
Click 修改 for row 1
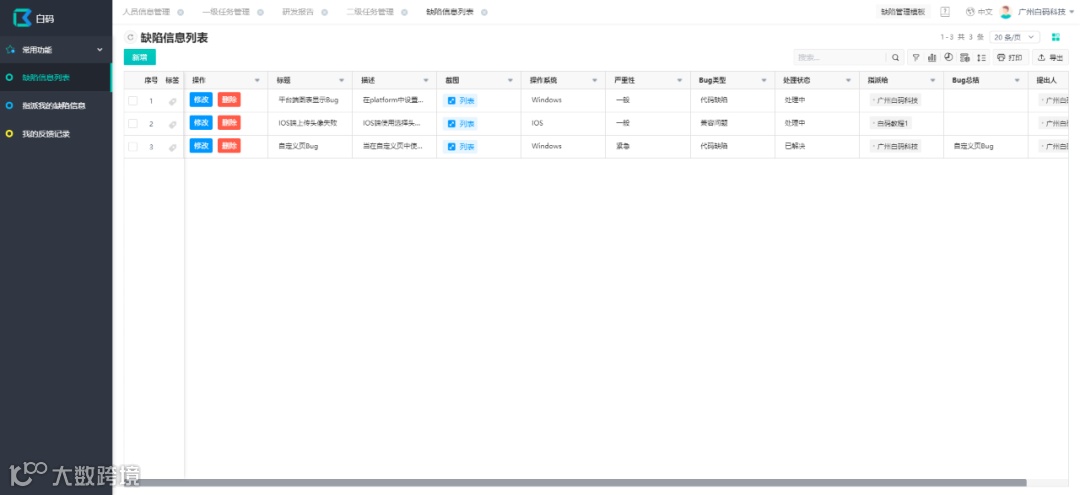201,100
